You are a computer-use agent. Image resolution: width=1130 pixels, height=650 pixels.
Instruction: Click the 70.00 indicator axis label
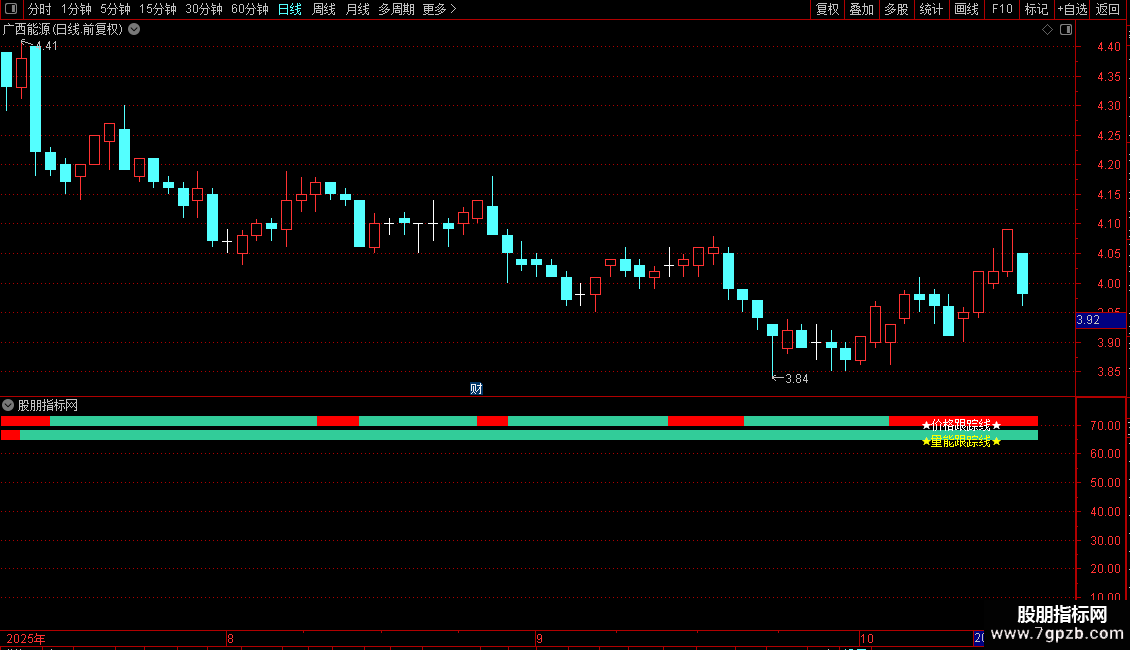pyautogui.click(x=1105, y=426)
